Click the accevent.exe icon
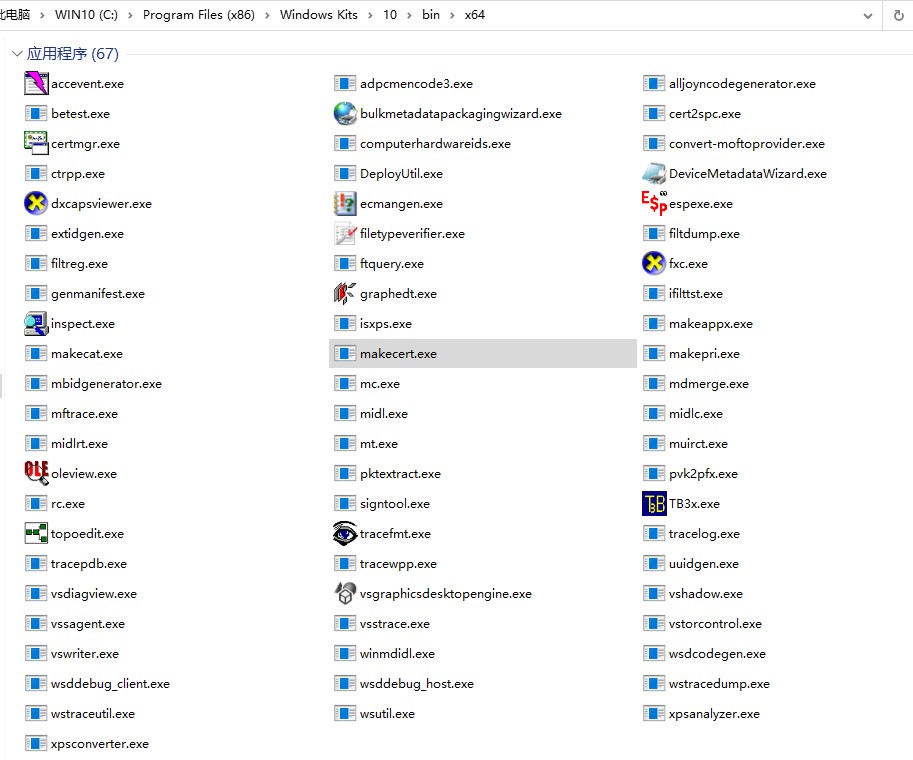 tap(36, 84)
